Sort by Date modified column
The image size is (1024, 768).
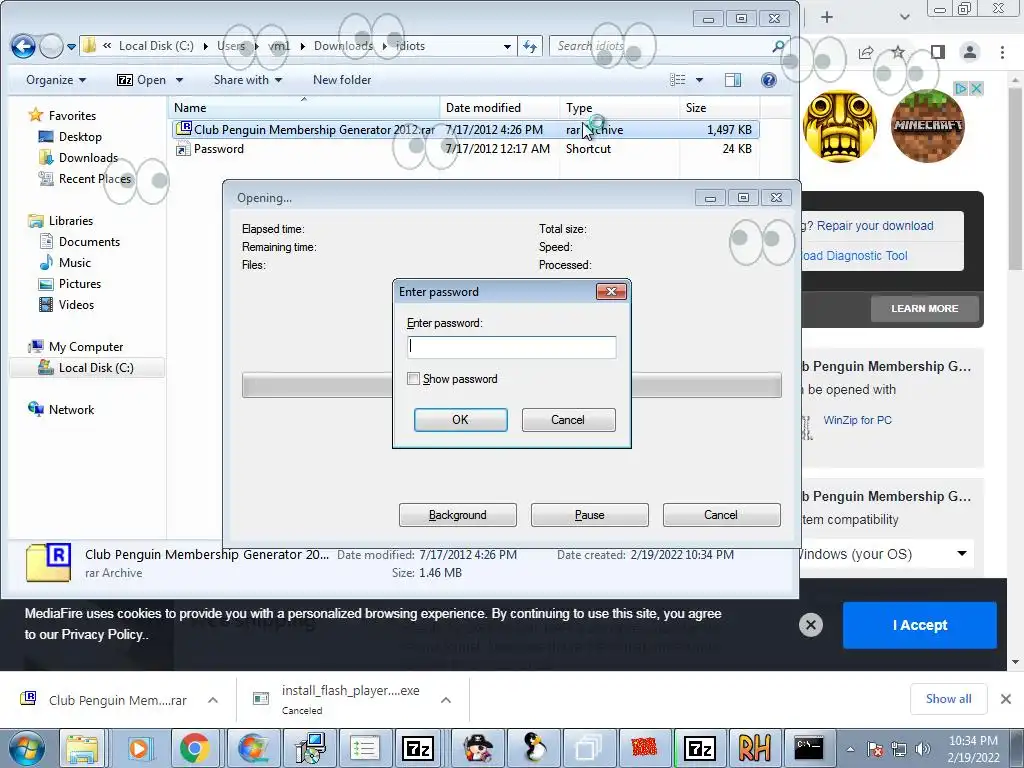pyautogui.click(x=500, y=108)
